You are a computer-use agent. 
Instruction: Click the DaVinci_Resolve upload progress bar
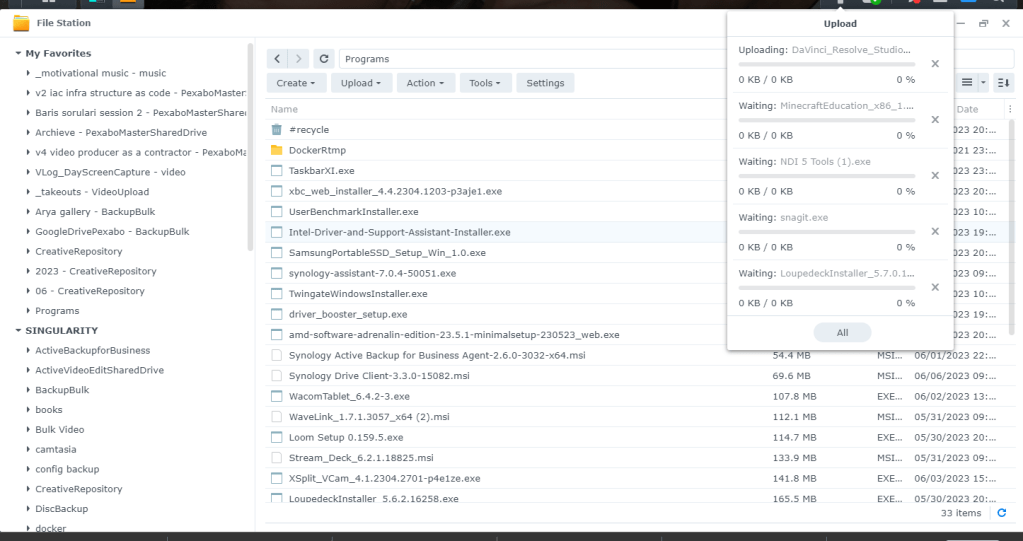pos(827,64)
